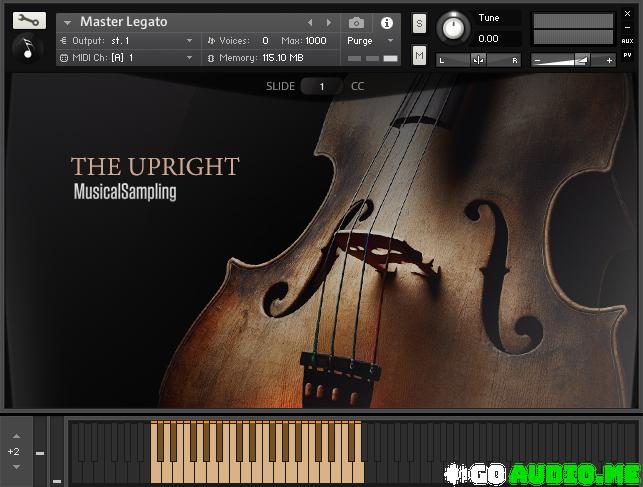
Task: Shift keyboard octave up with arrow
Action: [16, 436]
